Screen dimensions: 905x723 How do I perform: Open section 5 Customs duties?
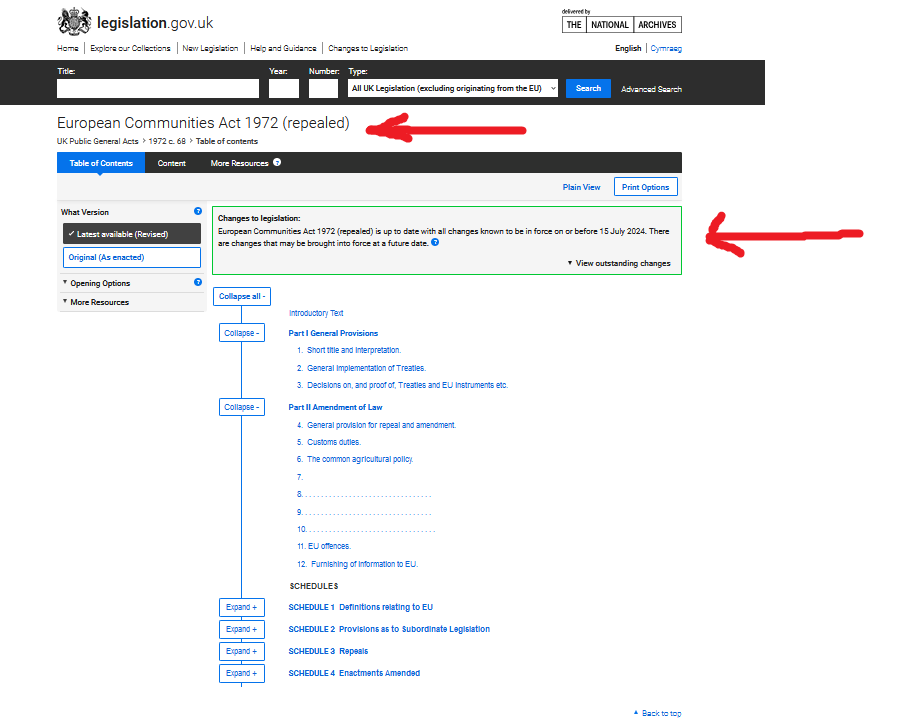pos(334,443)
